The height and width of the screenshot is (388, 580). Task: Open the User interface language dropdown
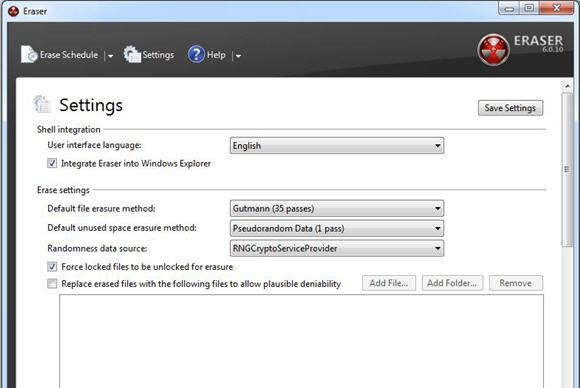[x=337, y=146]
